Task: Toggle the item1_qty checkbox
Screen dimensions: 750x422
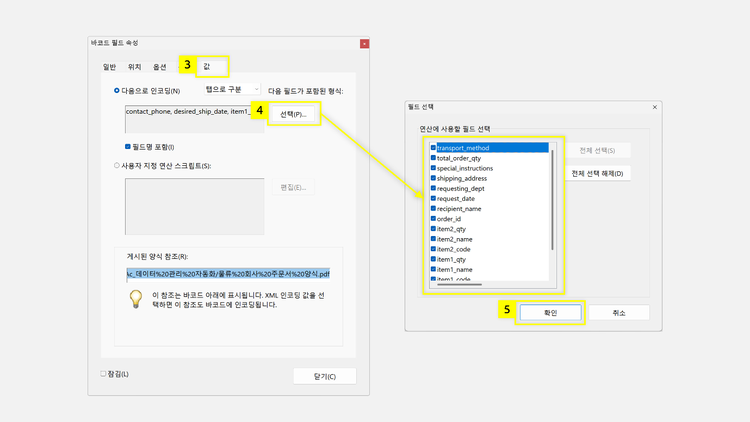Action: (x=433, y=259)
